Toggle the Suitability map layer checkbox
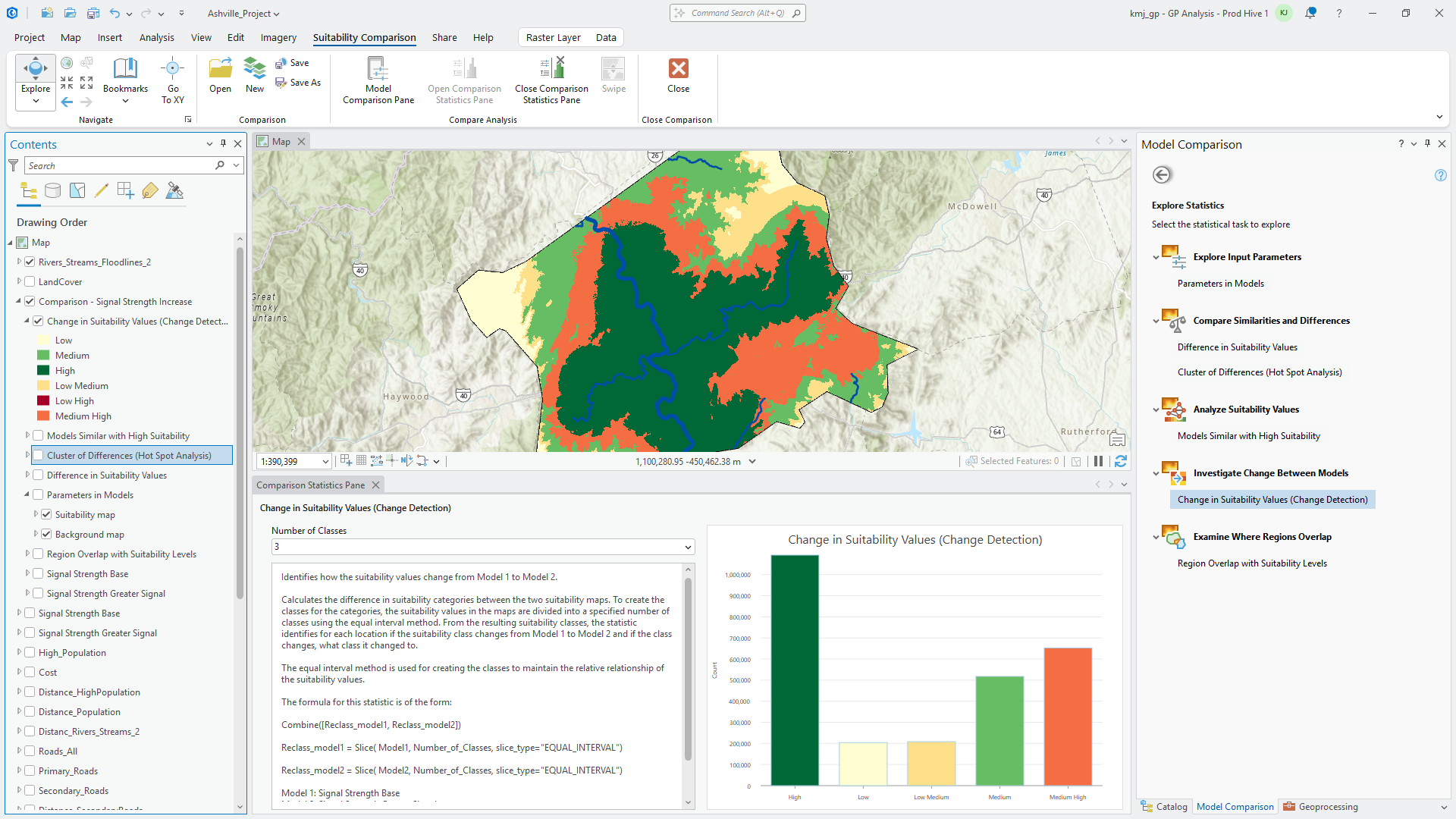The height and width of the screenshot is (819, 1456). [46, 515]
